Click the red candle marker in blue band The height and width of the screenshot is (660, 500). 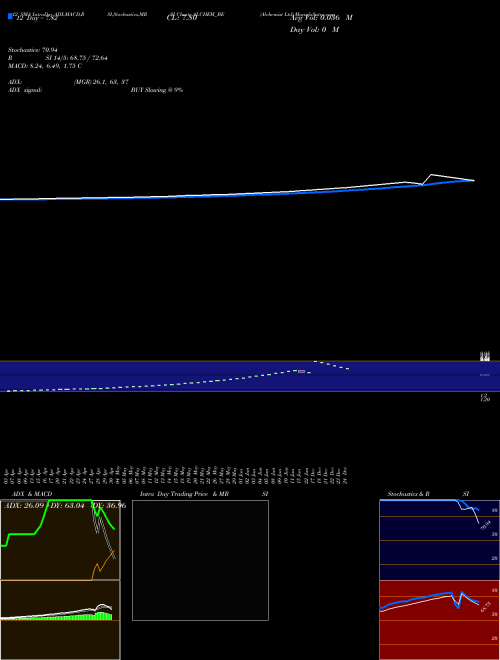coord(301,371)
